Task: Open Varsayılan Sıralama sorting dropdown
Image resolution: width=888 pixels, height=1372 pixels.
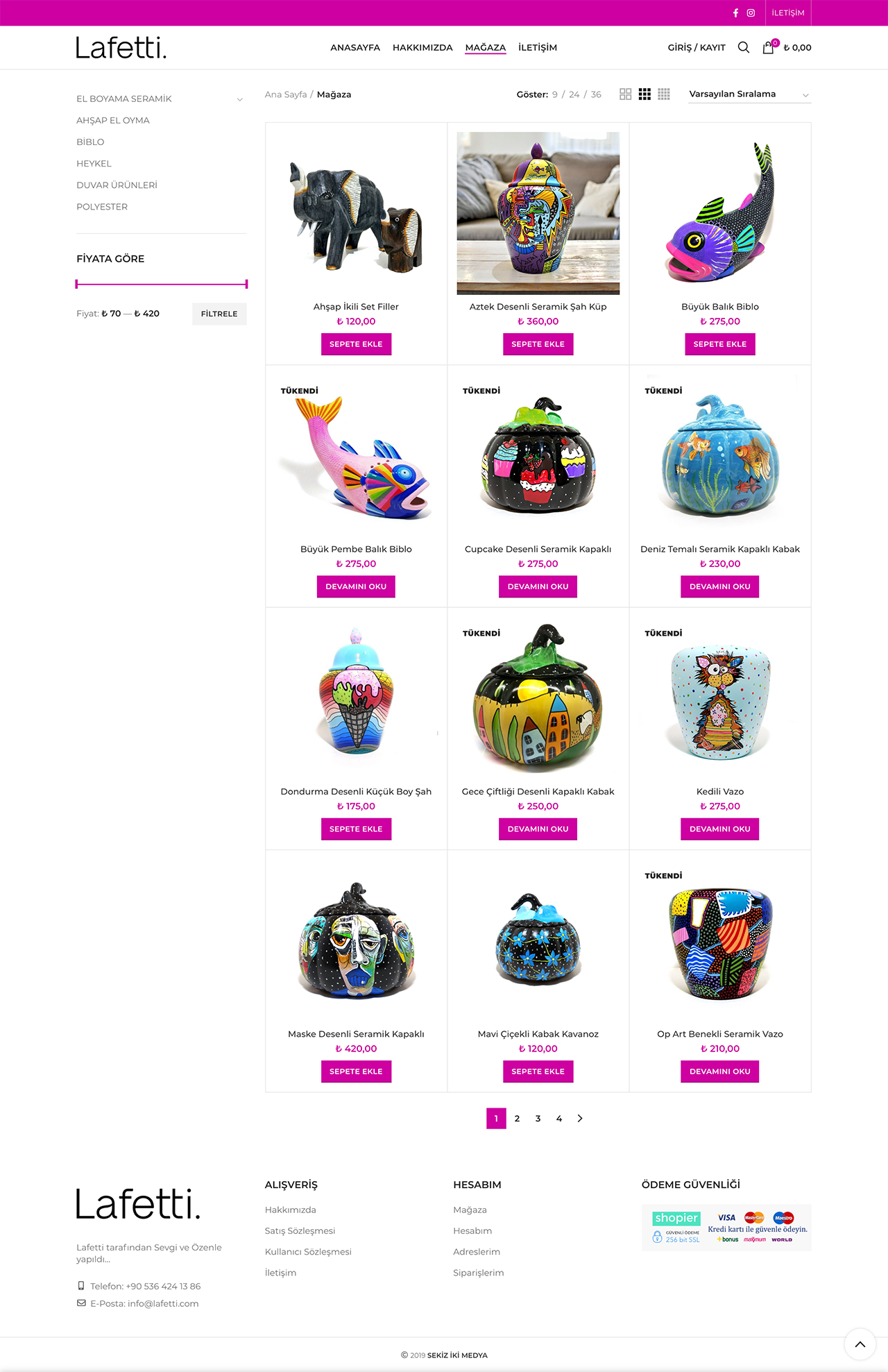Action: pos(749,94)
